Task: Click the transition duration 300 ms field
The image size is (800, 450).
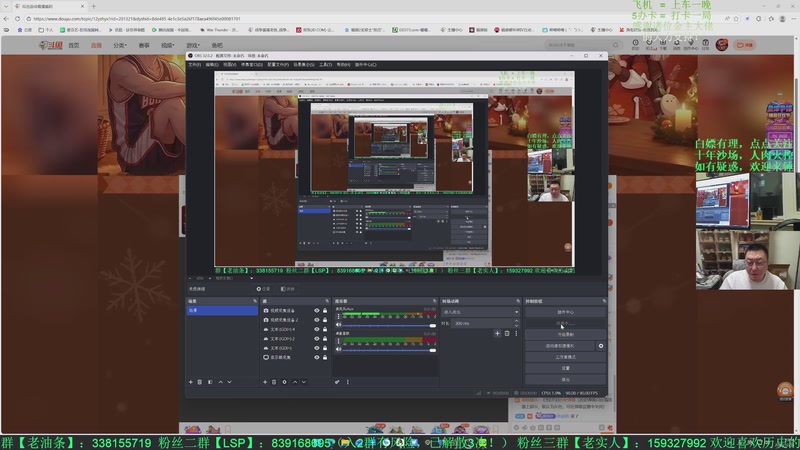Action: click(482, 323)
